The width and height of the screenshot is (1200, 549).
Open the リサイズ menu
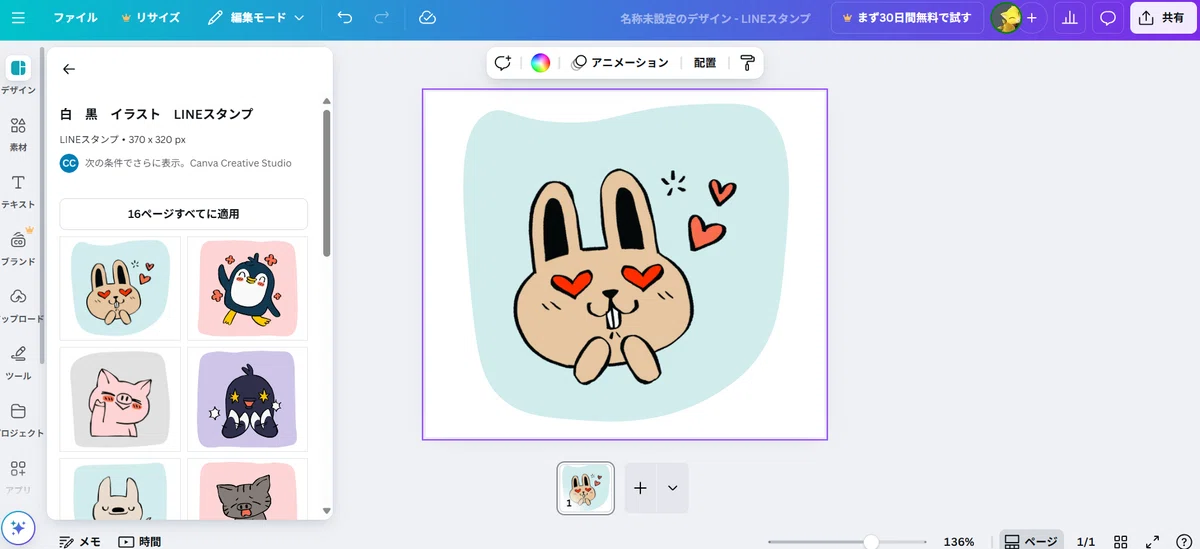(x=151, y=18)
